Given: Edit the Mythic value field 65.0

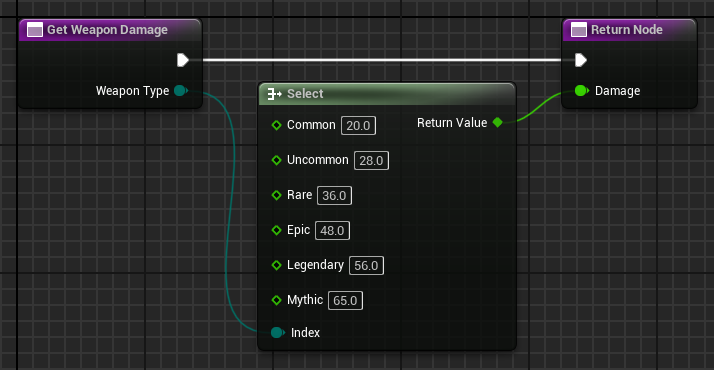Looking at the screenshot, I should [x=345, y=301].
